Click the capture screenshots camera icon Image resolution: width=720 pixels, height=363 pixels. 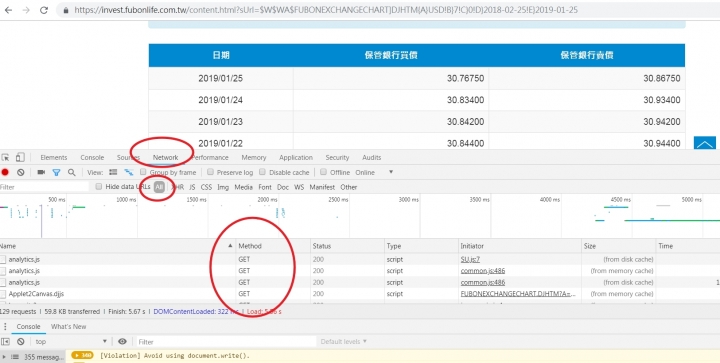(41, 172)
